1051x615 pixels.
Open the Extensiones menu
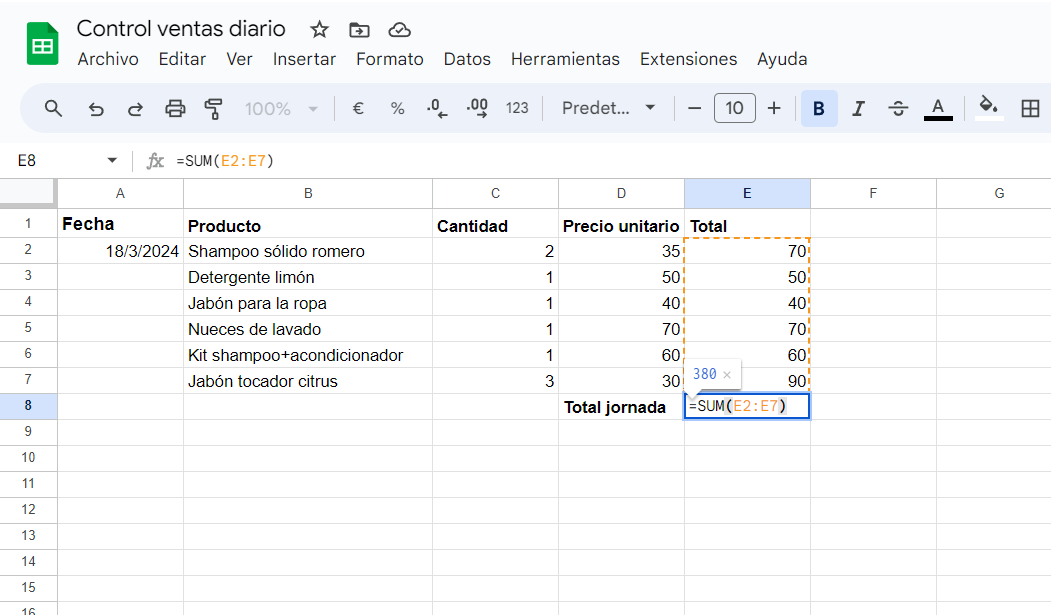point(688,59)
